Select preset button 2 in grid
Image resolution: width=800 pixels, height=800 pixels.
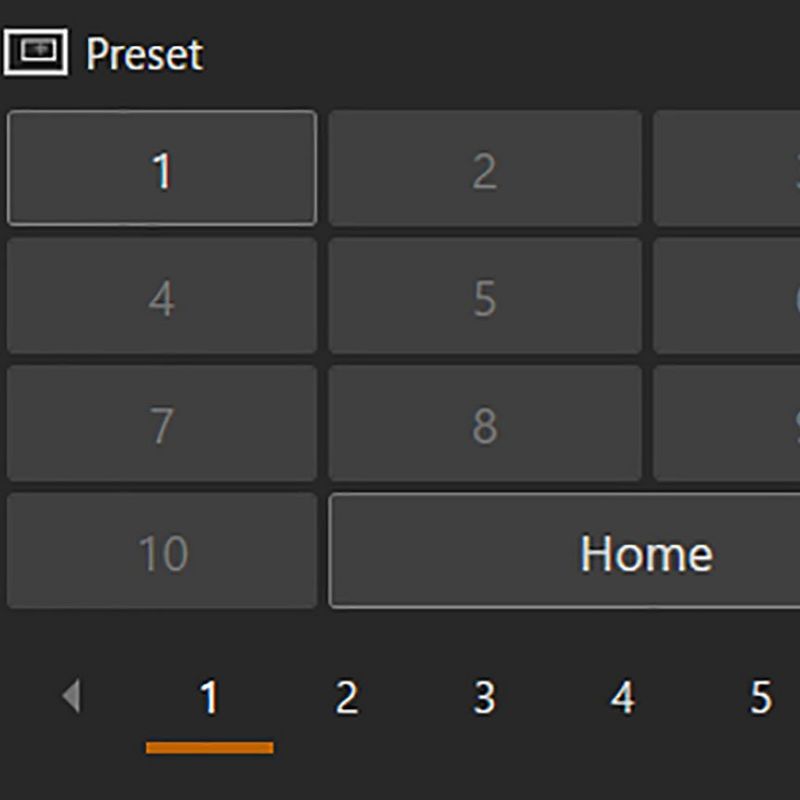[485, 169]
